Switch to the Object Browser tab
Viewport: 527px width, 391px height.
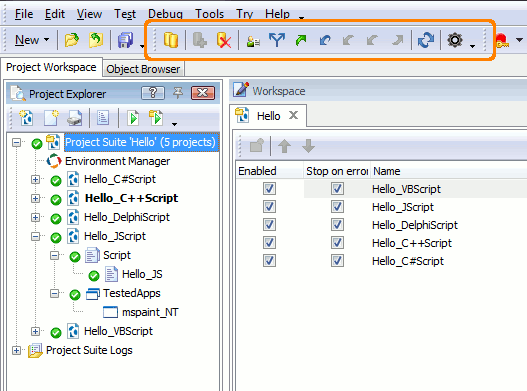[x=143, y=69]
